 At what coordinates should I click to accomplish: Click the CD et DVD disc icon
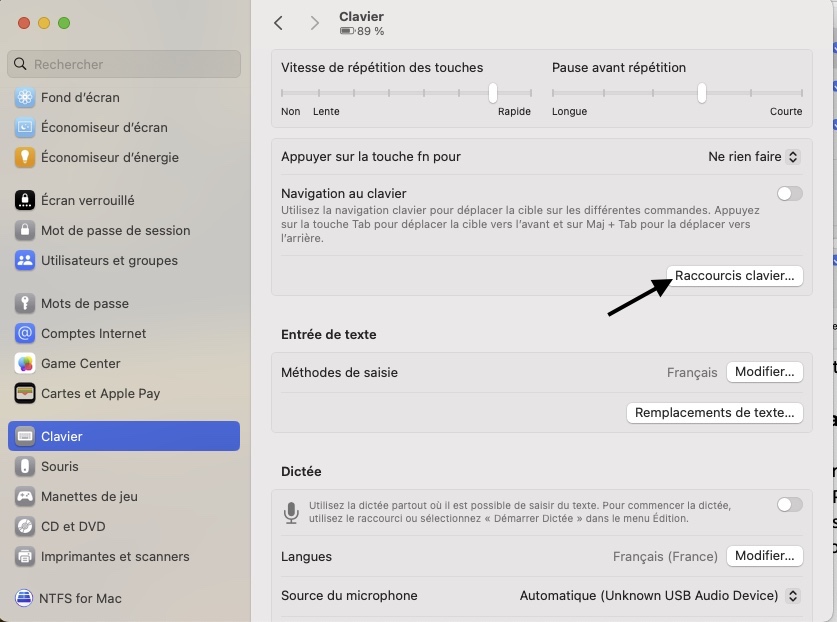(25, 526)
